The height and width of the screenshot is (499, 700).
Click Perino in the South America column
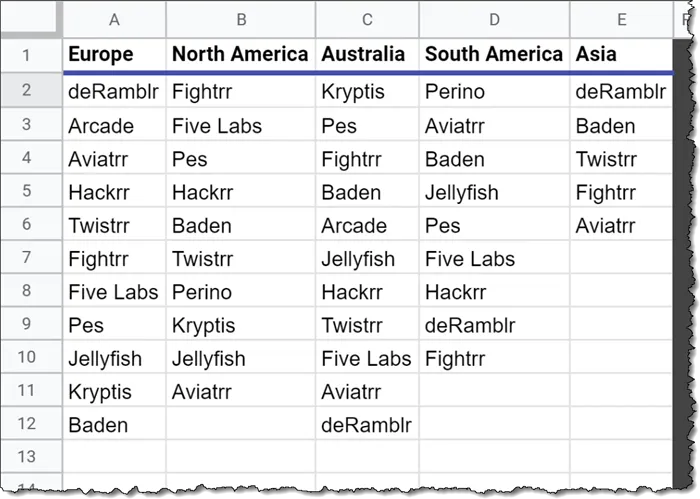455,92
